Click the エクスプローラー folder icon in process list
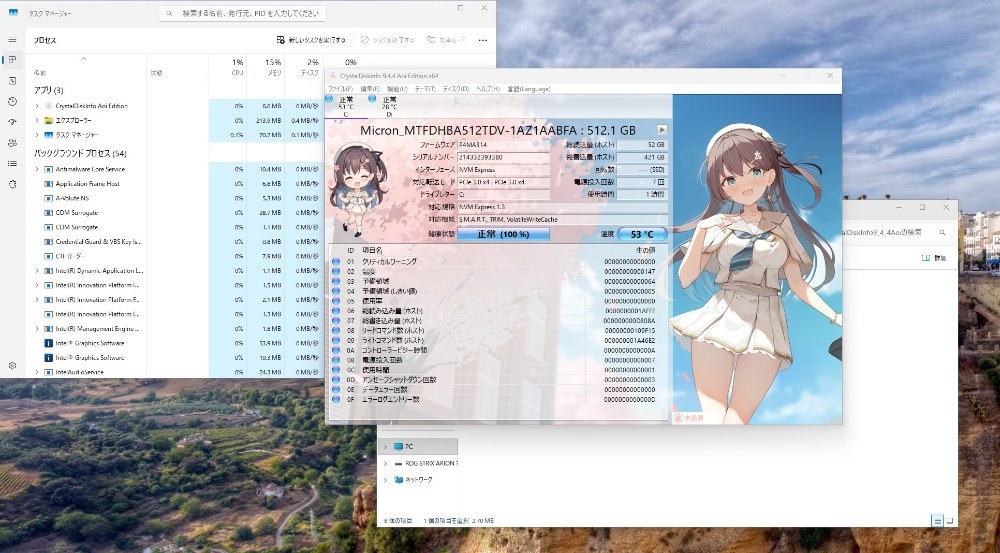 48,121
